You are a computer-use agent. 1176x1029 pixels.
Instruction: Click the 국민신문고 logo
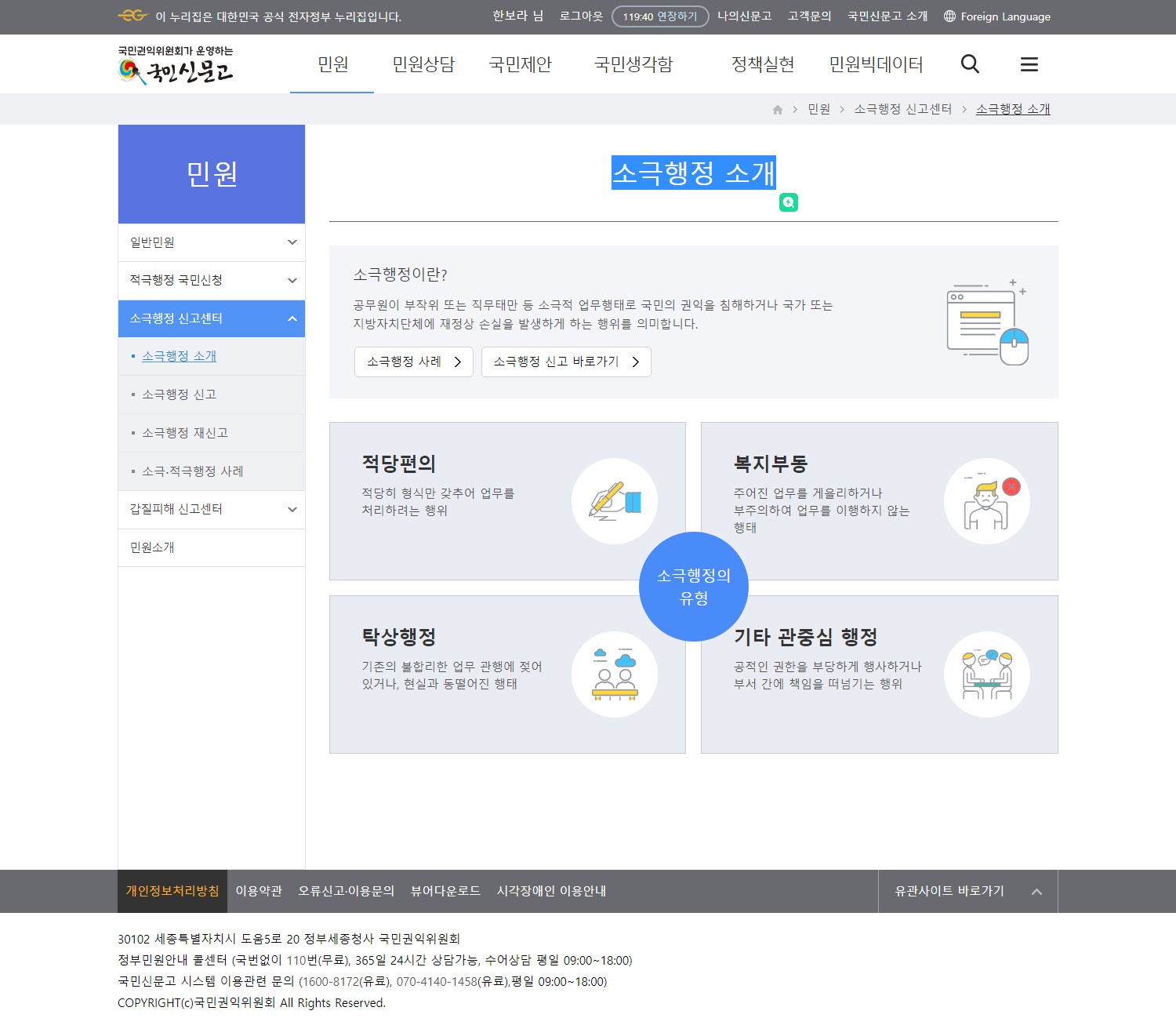[x=176, y=65]
